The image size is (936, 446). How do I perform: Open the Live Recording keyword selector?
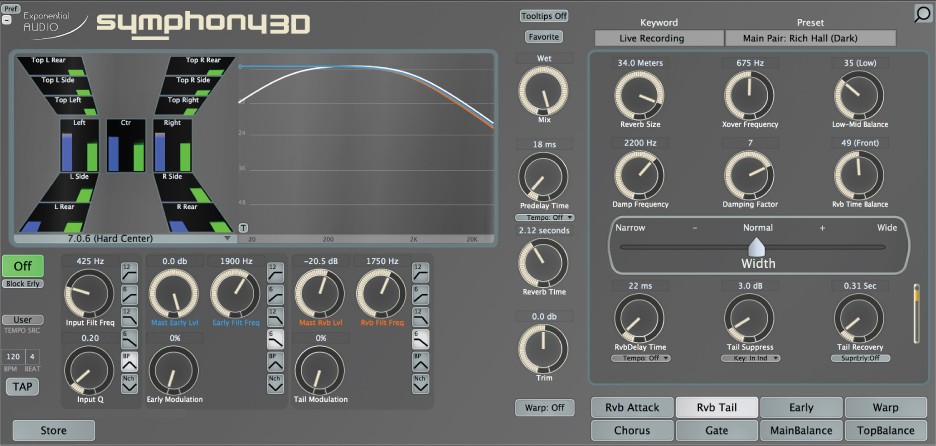tap(659, 38)
